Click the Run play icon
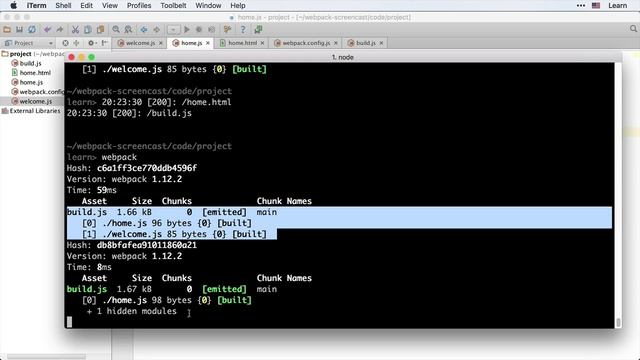Screen dimensions: 640x360 (187, 29)
